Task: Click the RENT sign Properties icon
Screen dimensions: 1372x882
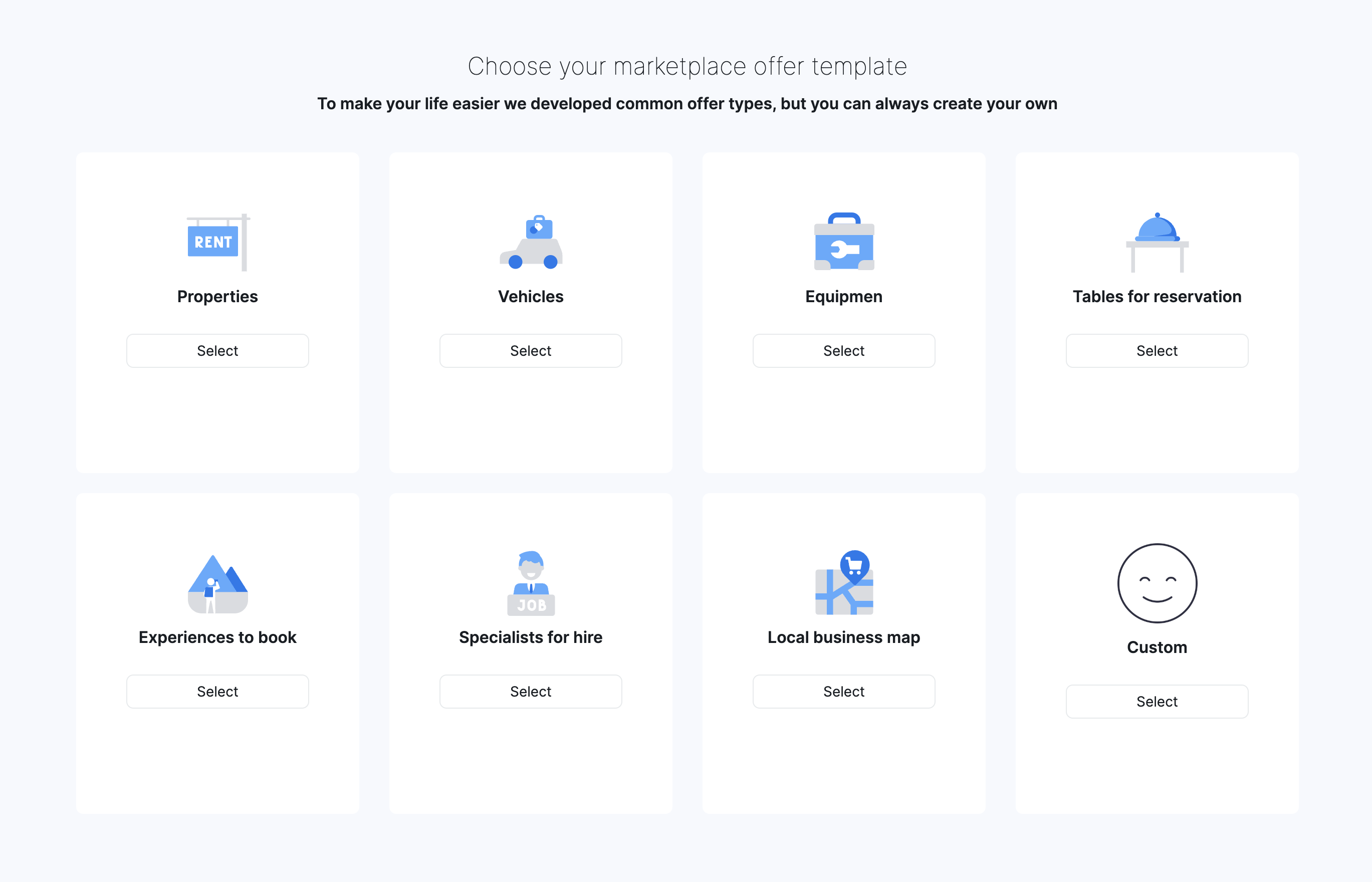Action: tap(217, 242)
